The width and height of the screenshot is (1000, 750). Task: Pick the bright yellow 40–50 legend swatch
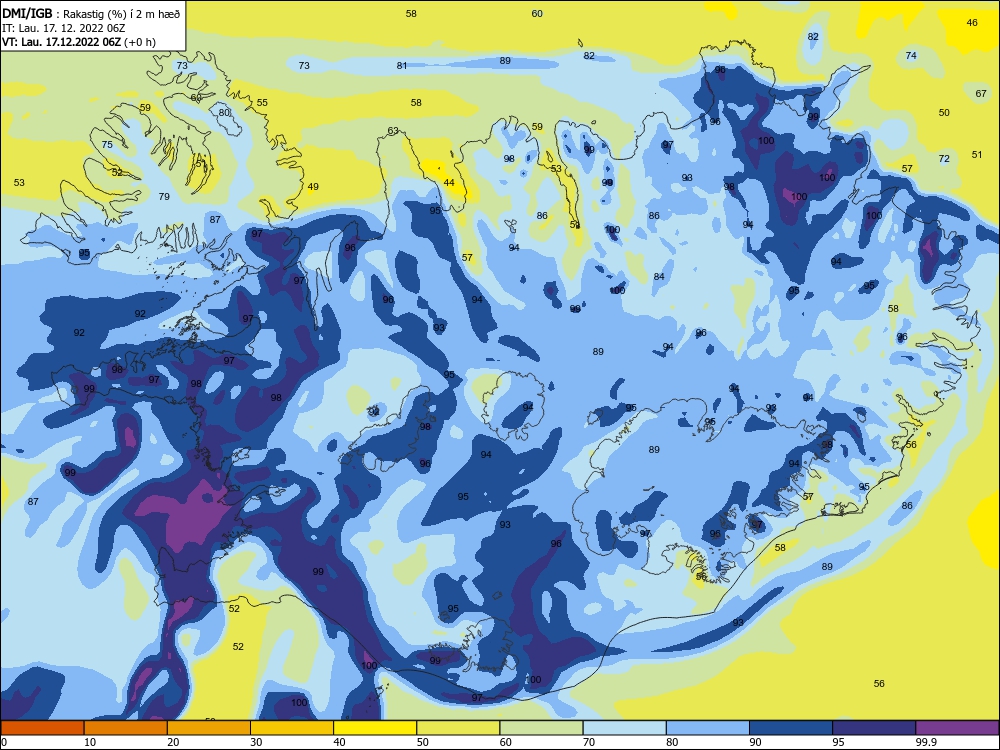[375, 728]
